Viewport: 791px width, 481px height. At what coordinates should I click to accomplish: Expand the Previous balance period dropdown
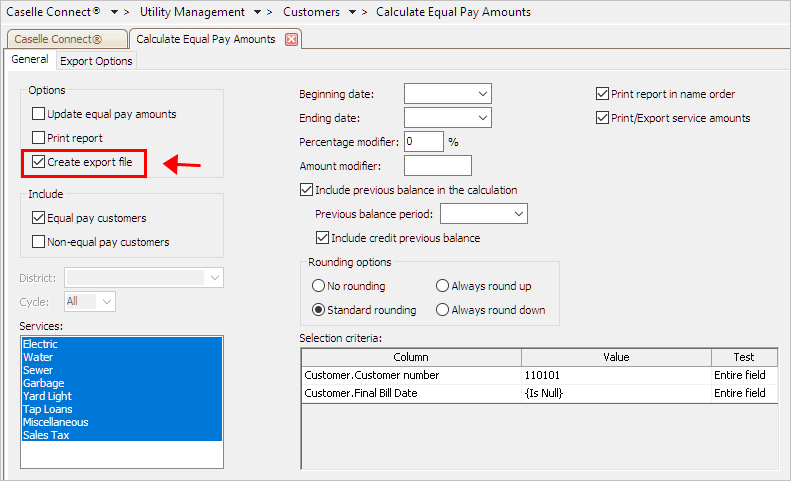(x=519, y=213)
